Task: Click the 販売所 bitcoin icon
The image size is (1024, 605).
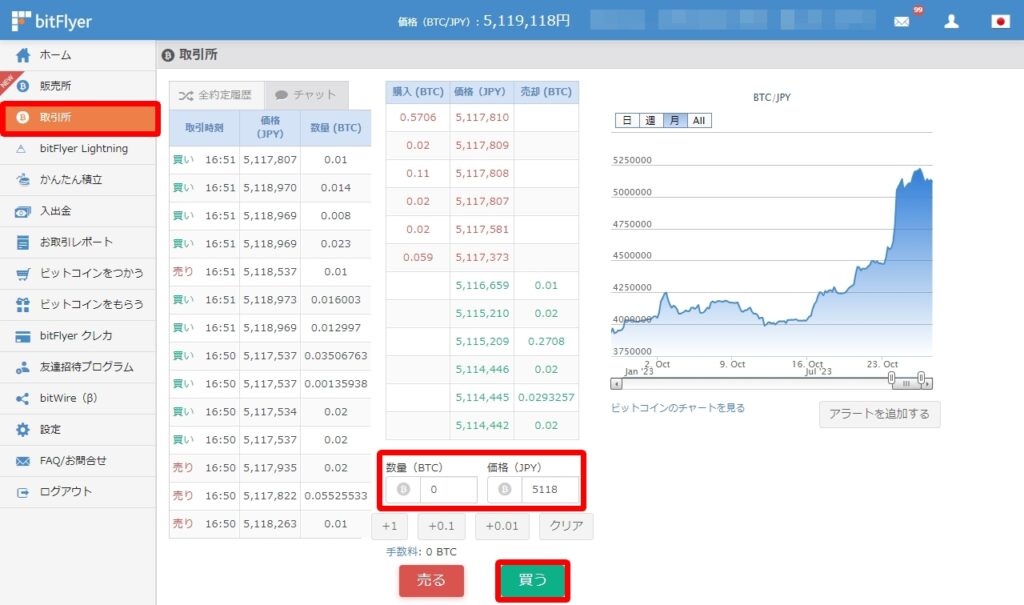Action: [23, 86]
